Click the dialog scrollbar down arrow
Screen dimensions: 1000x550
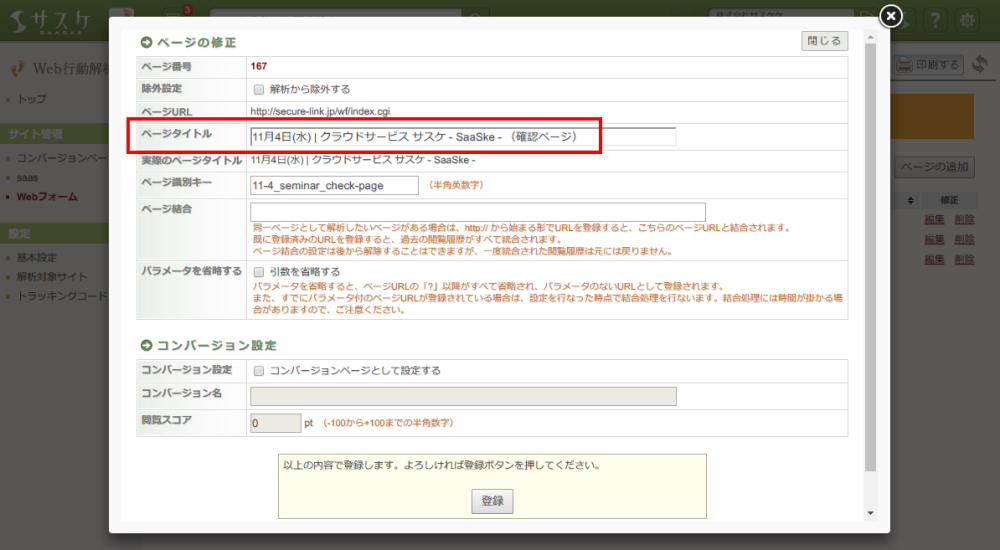point(869,512)
